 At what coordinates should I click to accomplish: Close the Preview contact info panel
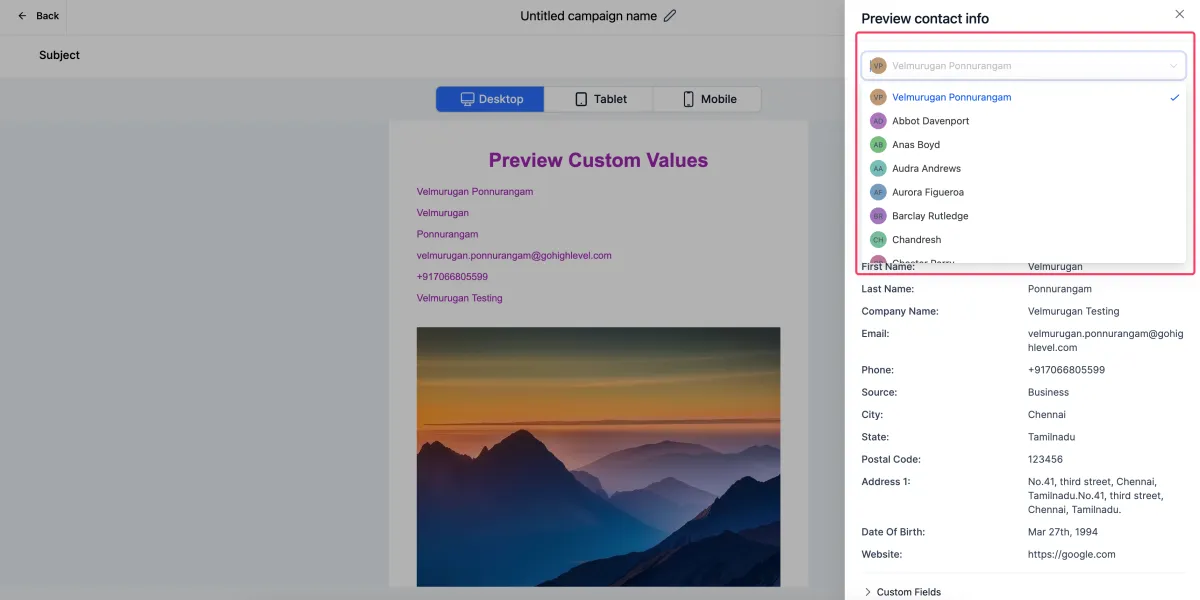tap(1178, 14)
